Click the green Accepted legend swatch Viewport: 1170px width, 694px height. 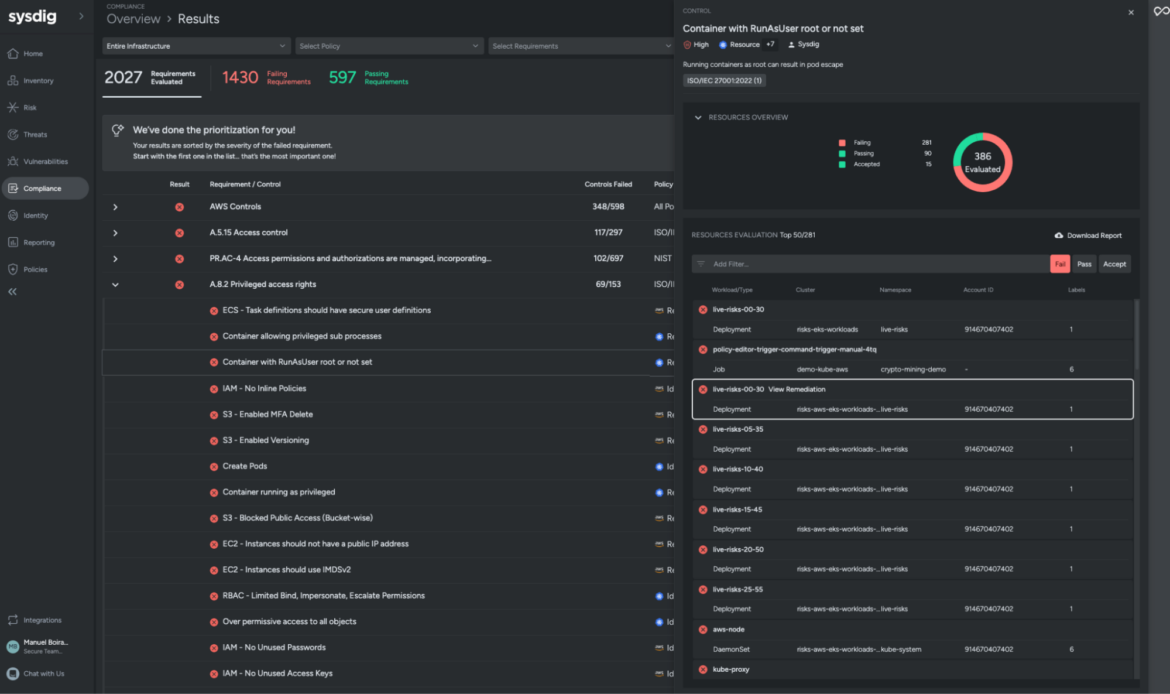(842, 164)
